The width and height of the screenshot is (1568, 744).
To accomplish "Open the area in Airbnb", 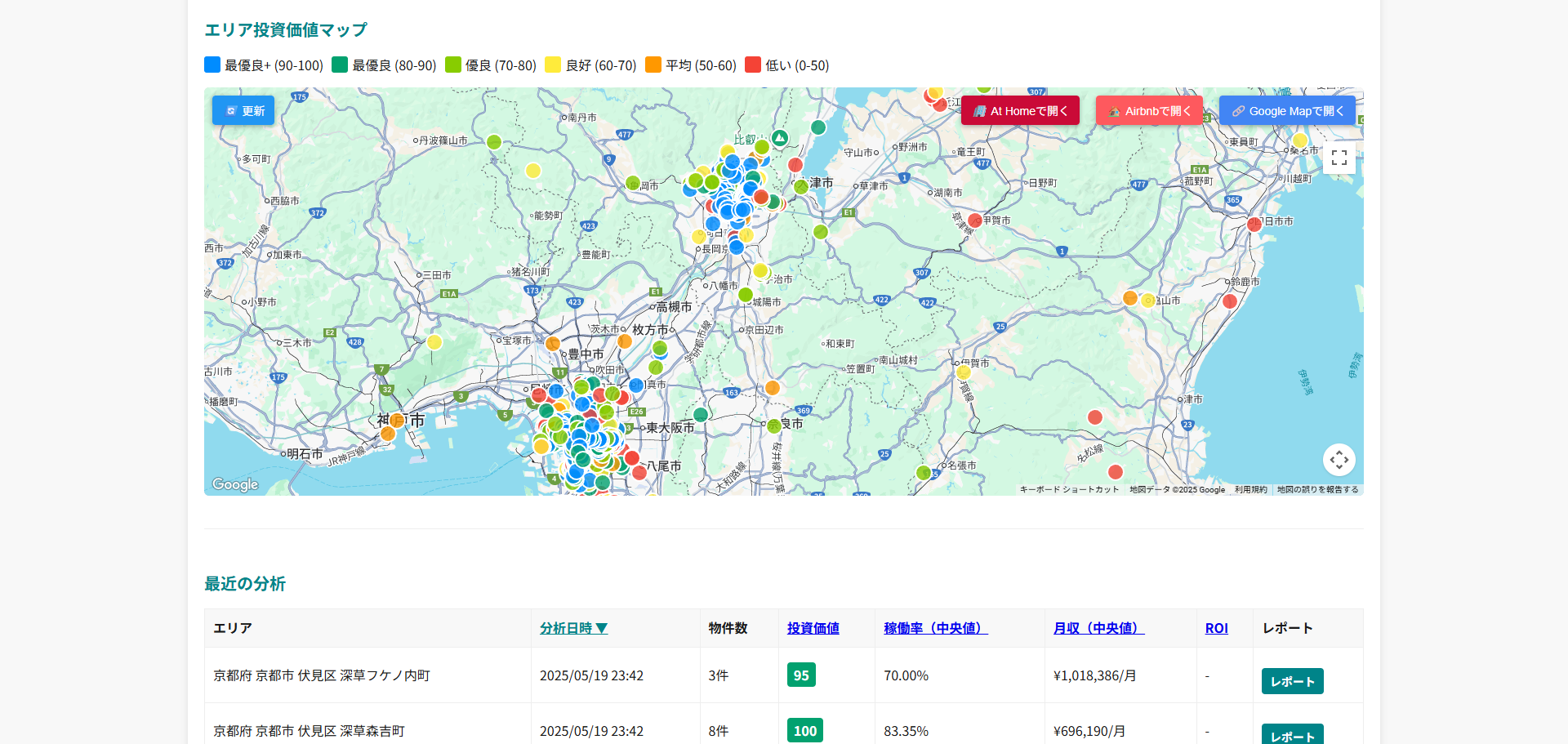I will coord(1149,111).
